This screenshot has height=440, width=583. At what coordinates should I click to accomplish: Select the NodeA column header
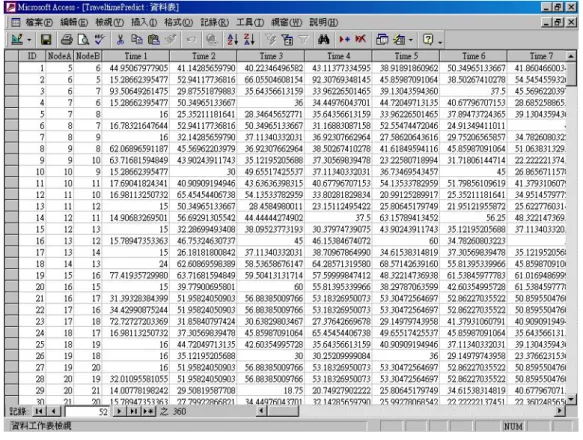tap(59, 56)
